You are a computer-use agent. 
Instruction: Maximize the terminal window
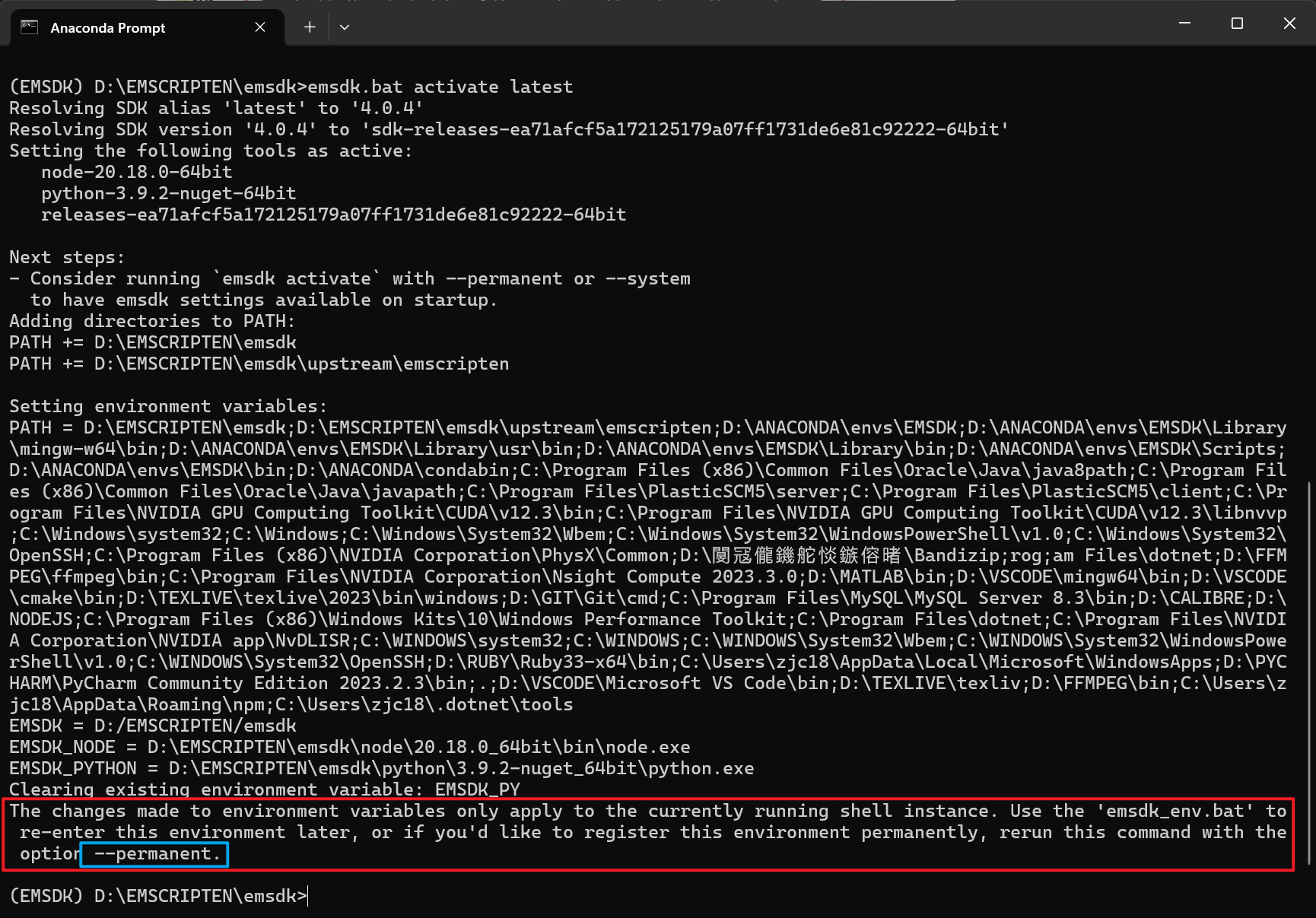1237,24
